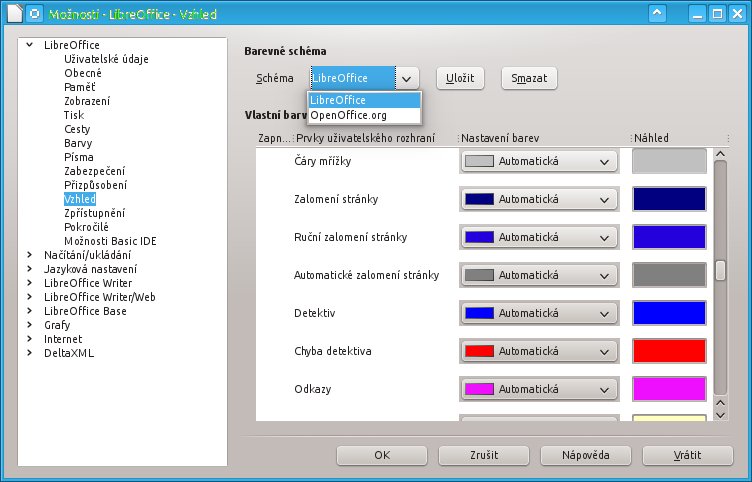Click the Prvky uživatelského rozhraní column header

pos(365,138)
